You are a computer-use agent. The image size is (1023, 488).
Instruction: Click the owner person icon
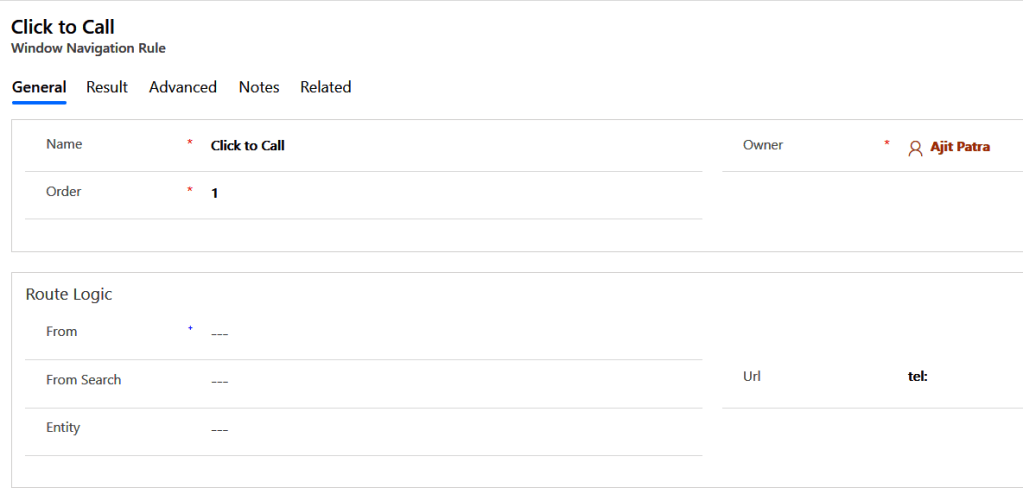point(915,148)
